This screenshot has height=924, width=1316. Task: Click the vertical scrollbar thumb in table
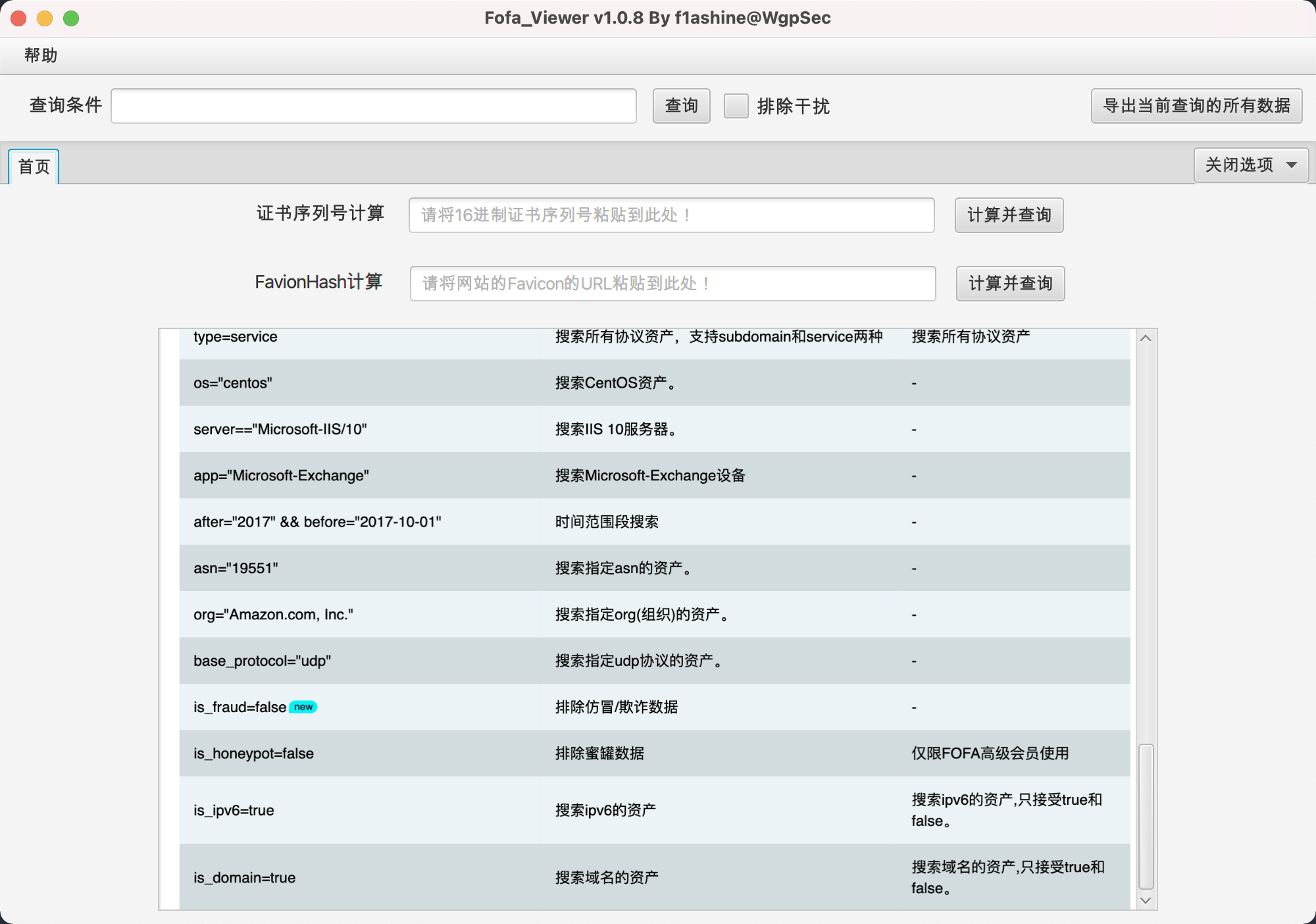(1146, 816)
